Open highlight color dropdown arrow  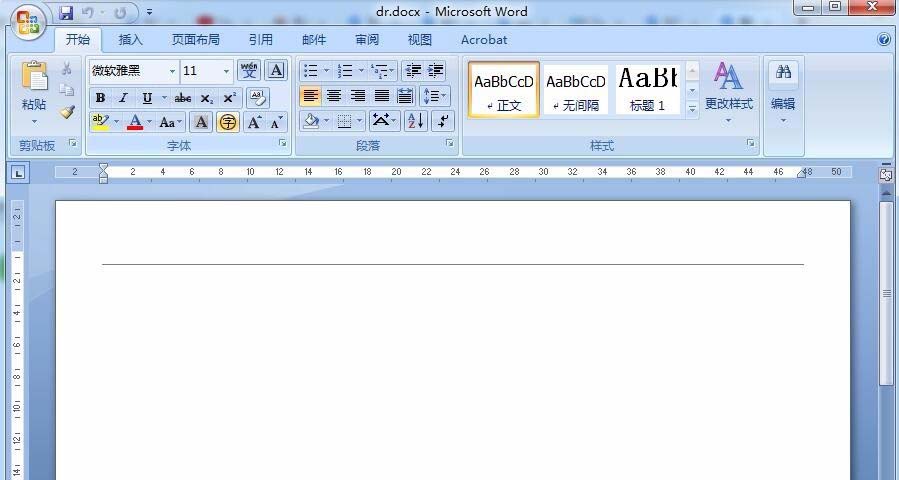click(117, 122)
